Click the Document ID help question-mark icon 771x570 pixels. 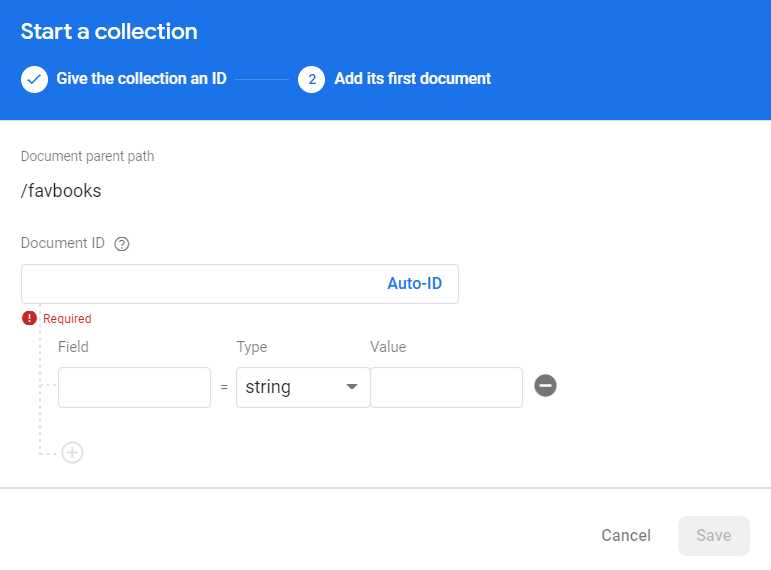click(x=121, y=243)
